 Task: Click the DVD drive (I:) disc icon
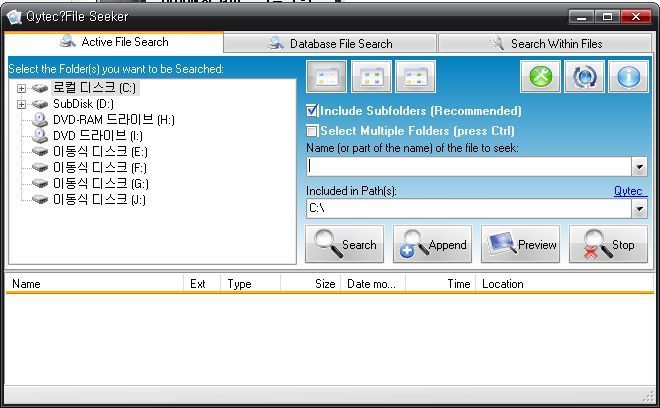pyautogui.click(x=40, y=136)
